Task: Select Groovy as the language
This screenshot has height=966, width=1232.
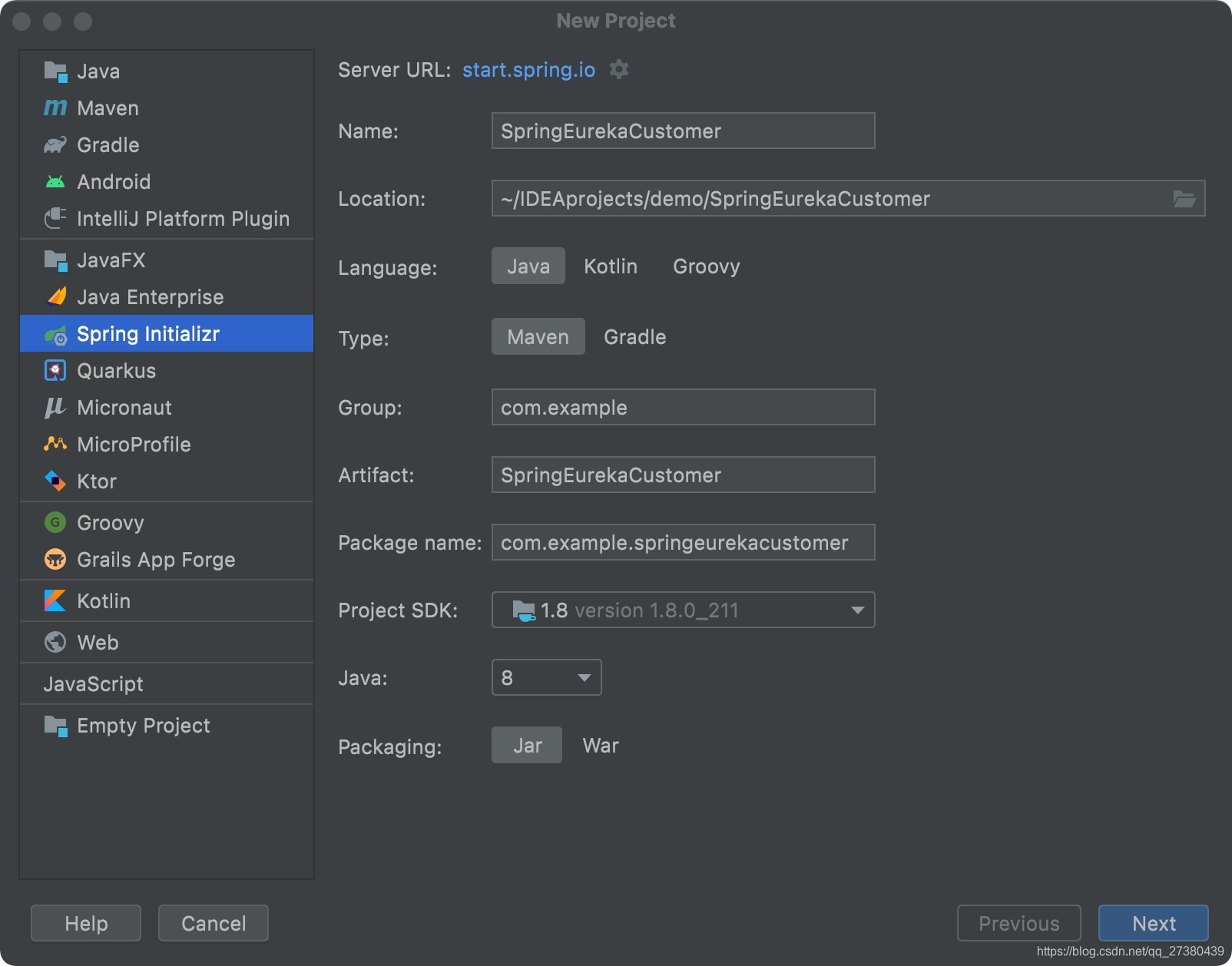Action: pos(707,266)
